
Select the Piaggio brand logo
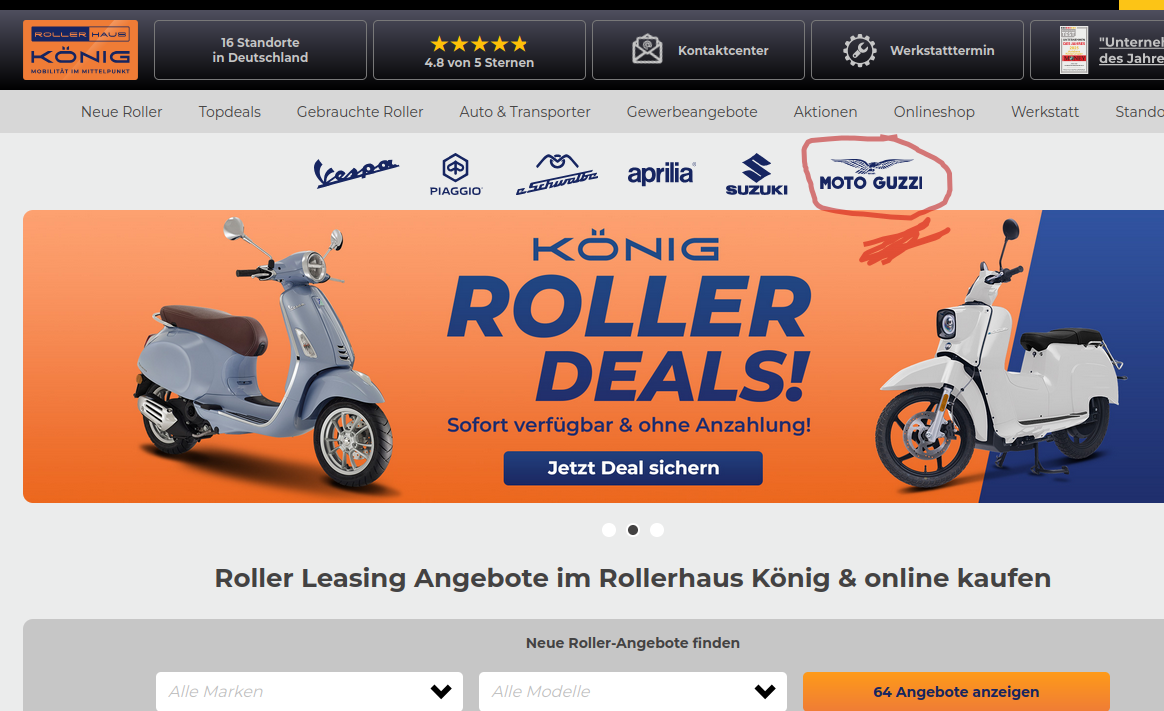coord(456,174)
